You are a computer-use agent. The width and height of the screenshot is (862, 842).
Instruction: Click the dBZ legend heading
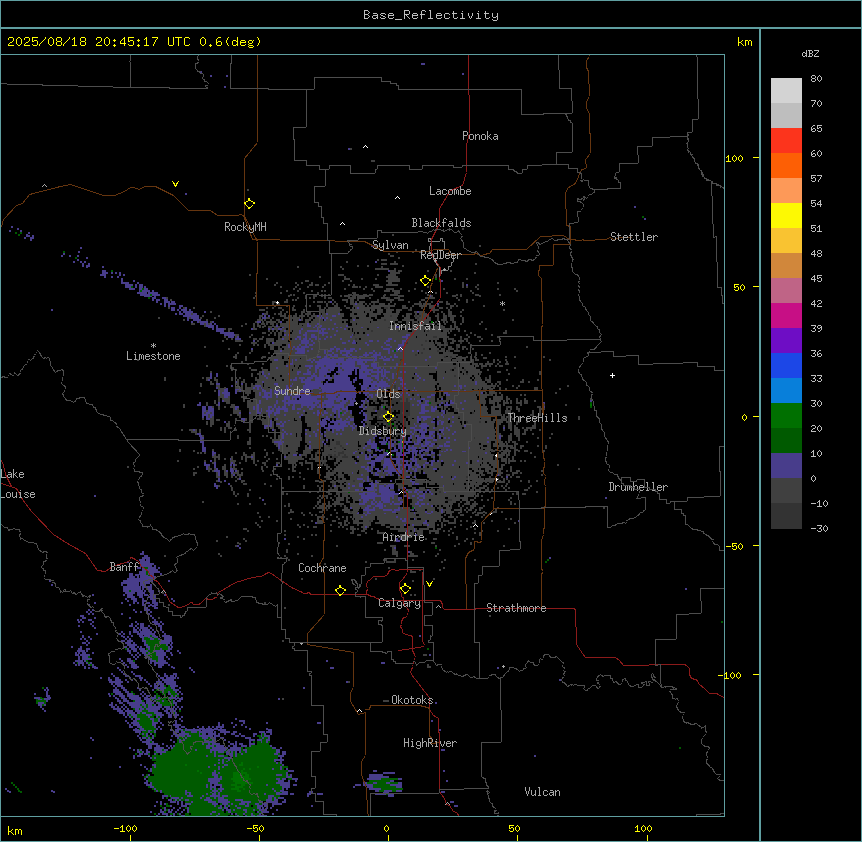tap(810, 53)
